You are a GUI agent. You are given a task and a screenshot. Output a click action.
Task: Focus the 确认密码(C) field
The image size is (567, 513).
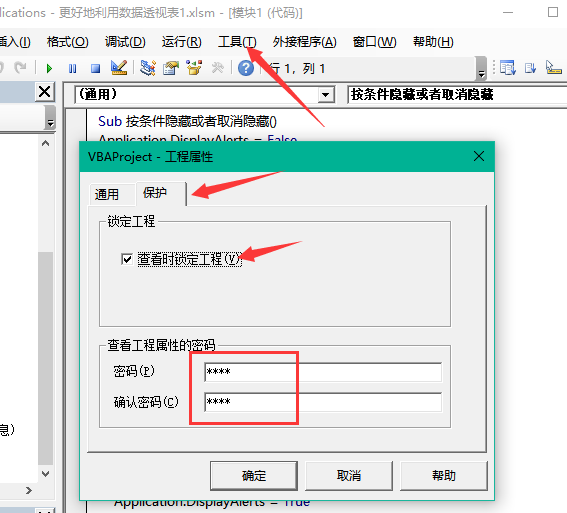[323, 402]
